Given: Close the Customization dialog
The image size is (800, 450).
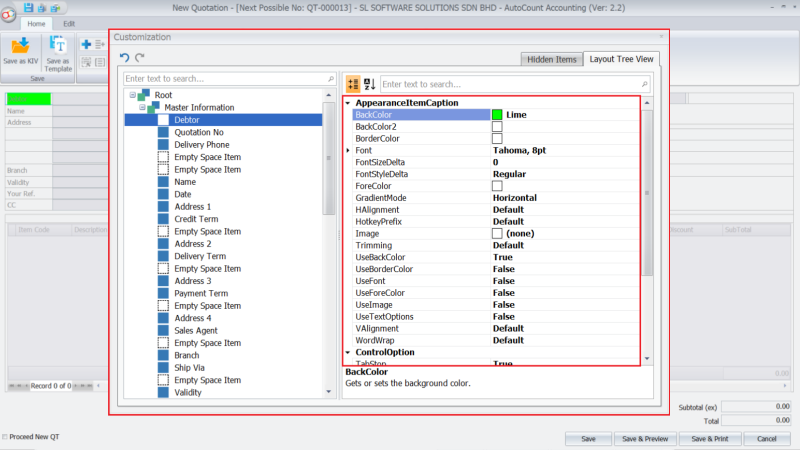Looking at the screenshot, I should 661,36.
